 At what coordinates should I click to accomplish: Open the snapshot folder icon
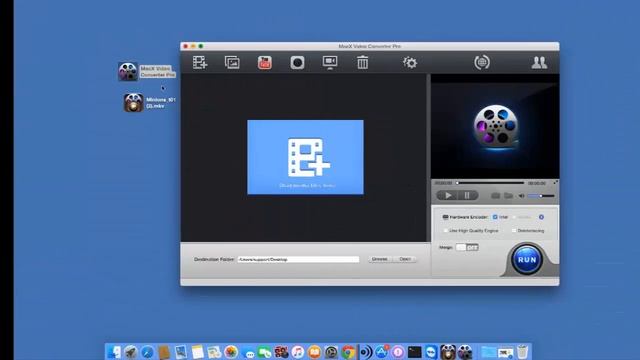509,196
